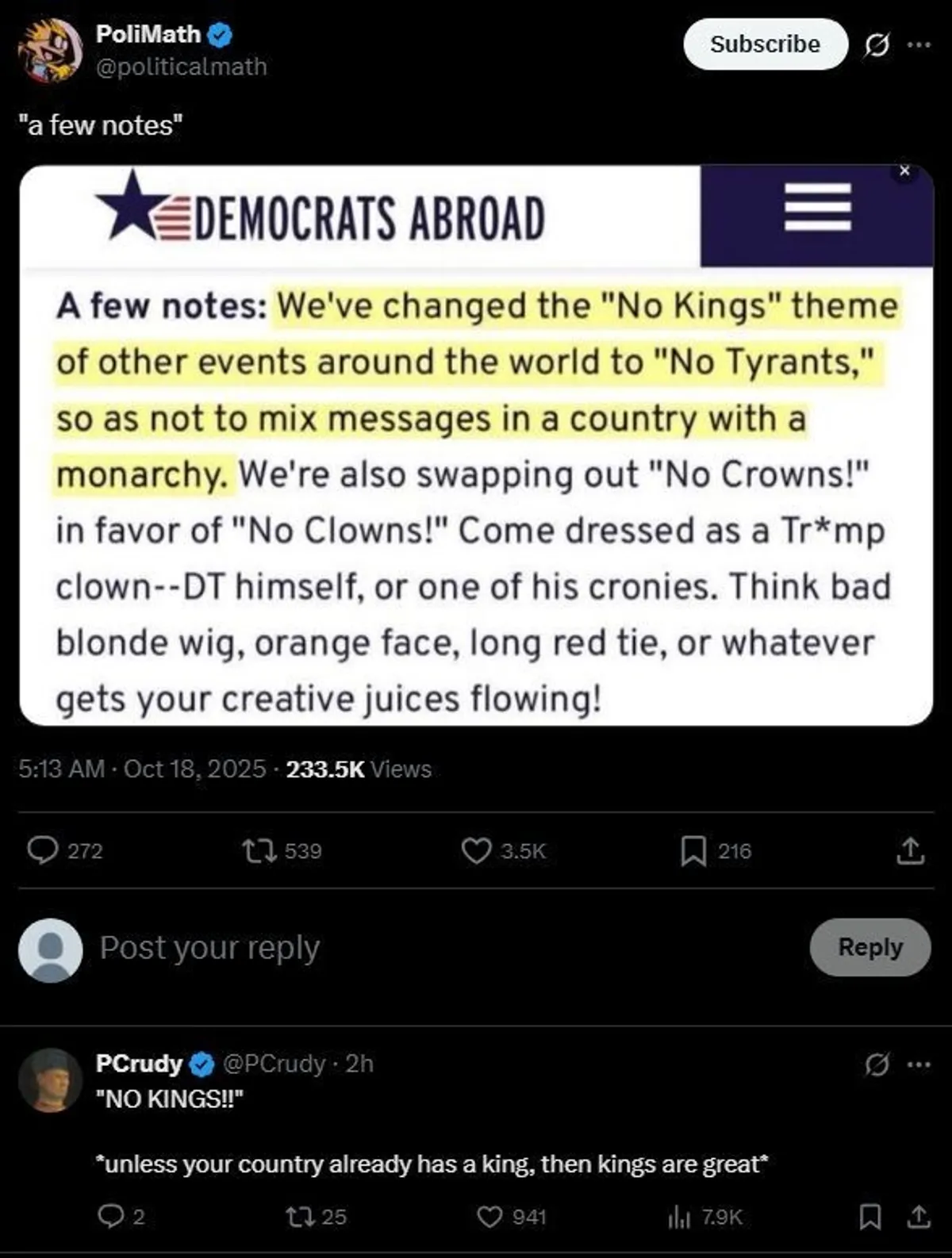Bookmark PCrudy's reply
This screenshot has height=1258, width=952.
870,1216
